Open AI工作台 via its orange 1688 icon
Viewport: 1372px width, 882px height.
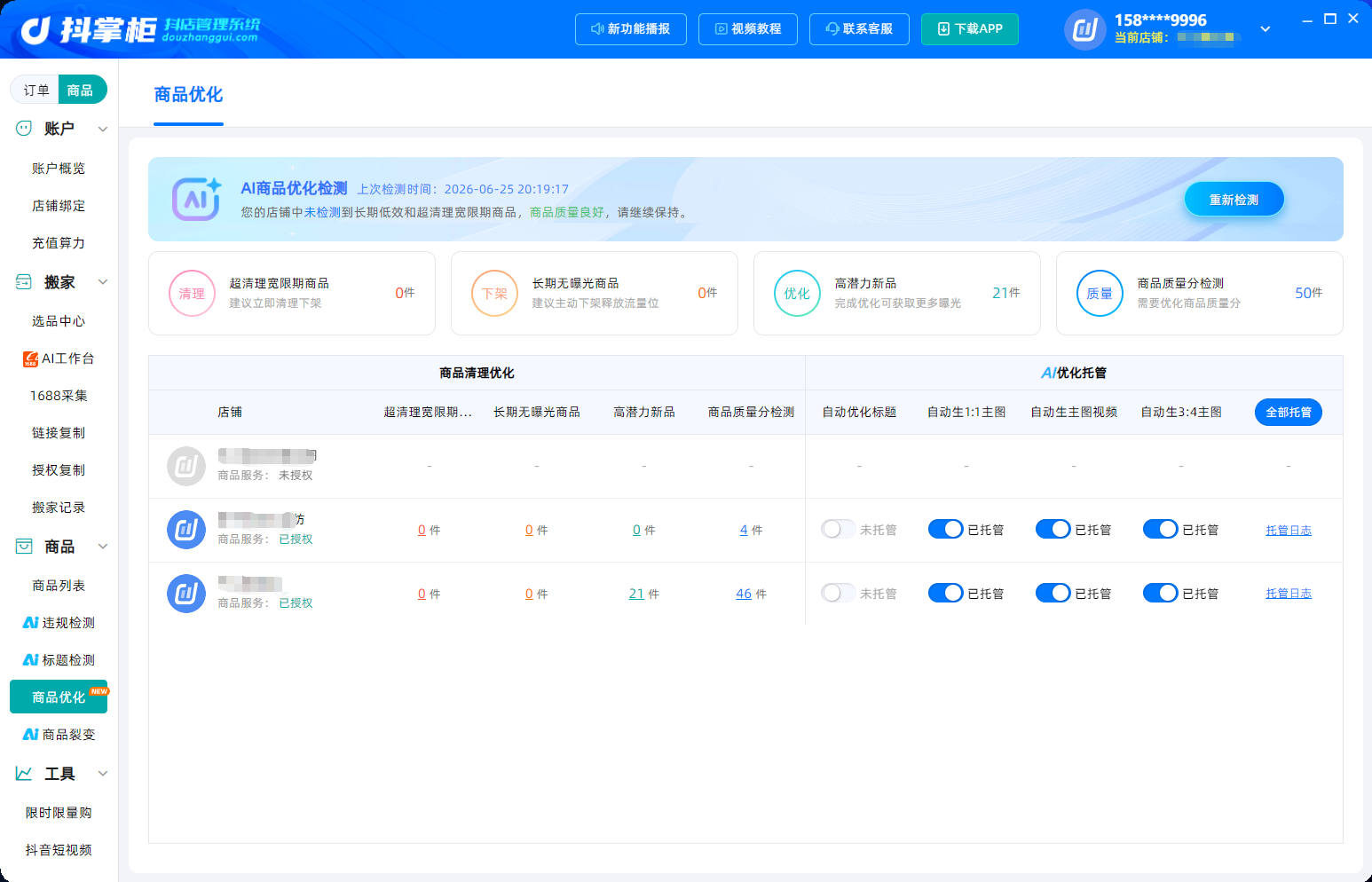(30, 358)
